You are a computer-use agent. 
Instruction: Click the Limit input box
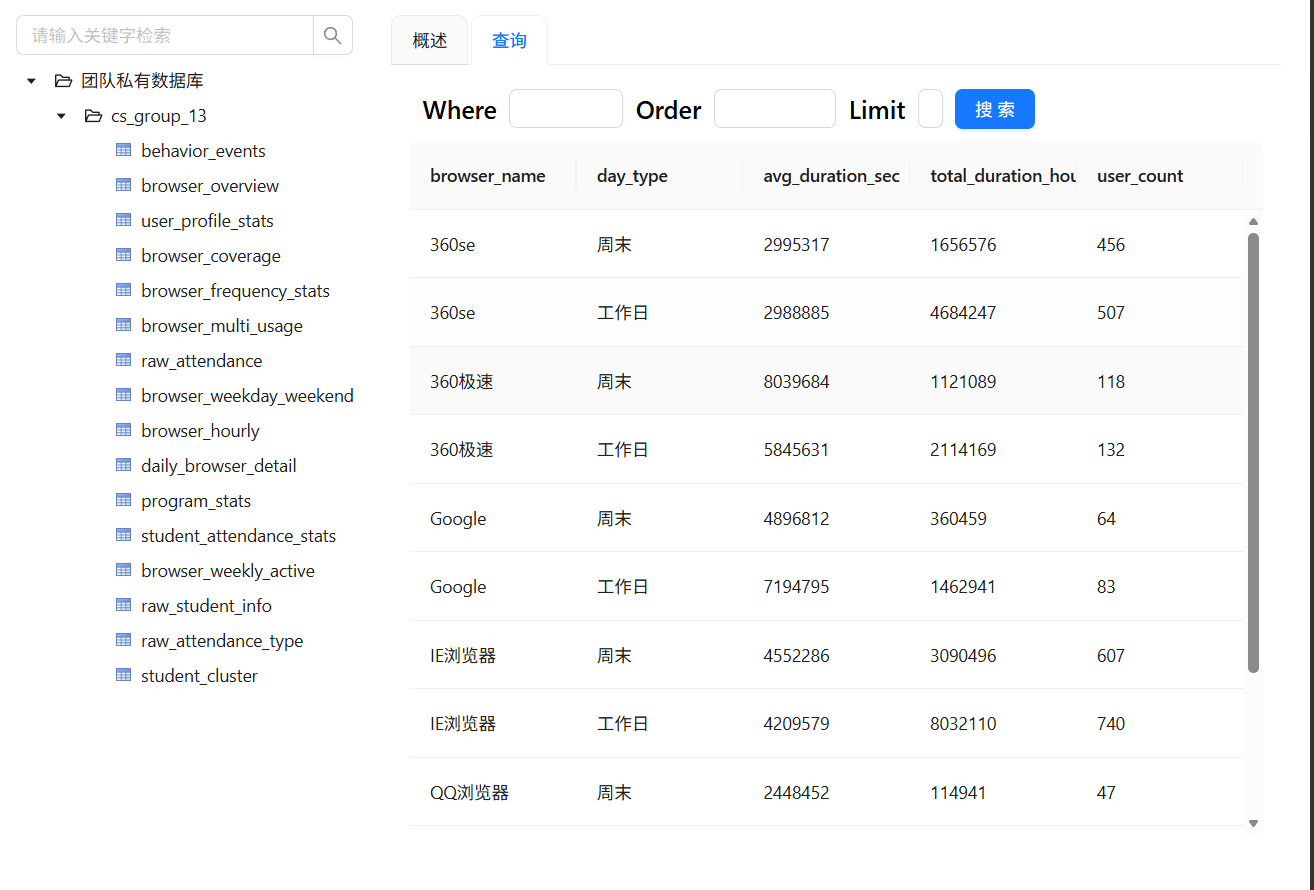[x=930, y=109]
